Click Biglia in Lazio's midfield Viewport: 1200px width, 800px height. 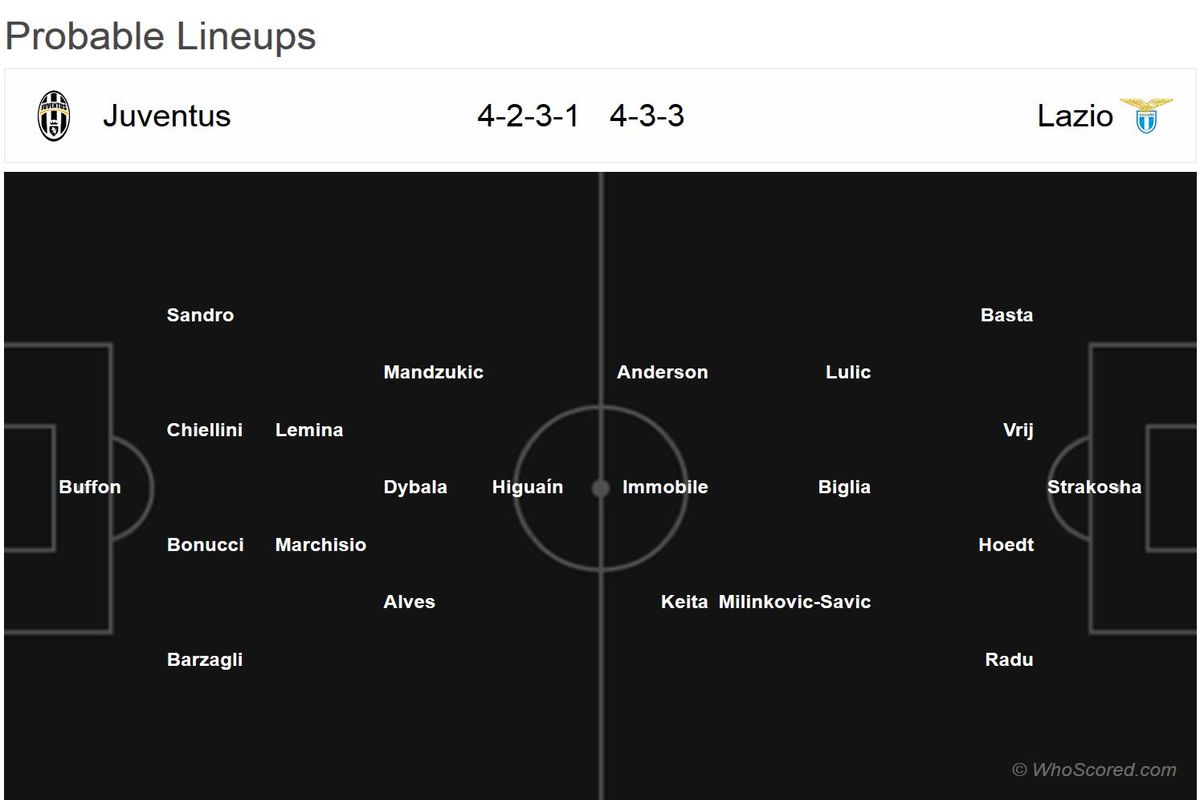[x=844, y=487]
